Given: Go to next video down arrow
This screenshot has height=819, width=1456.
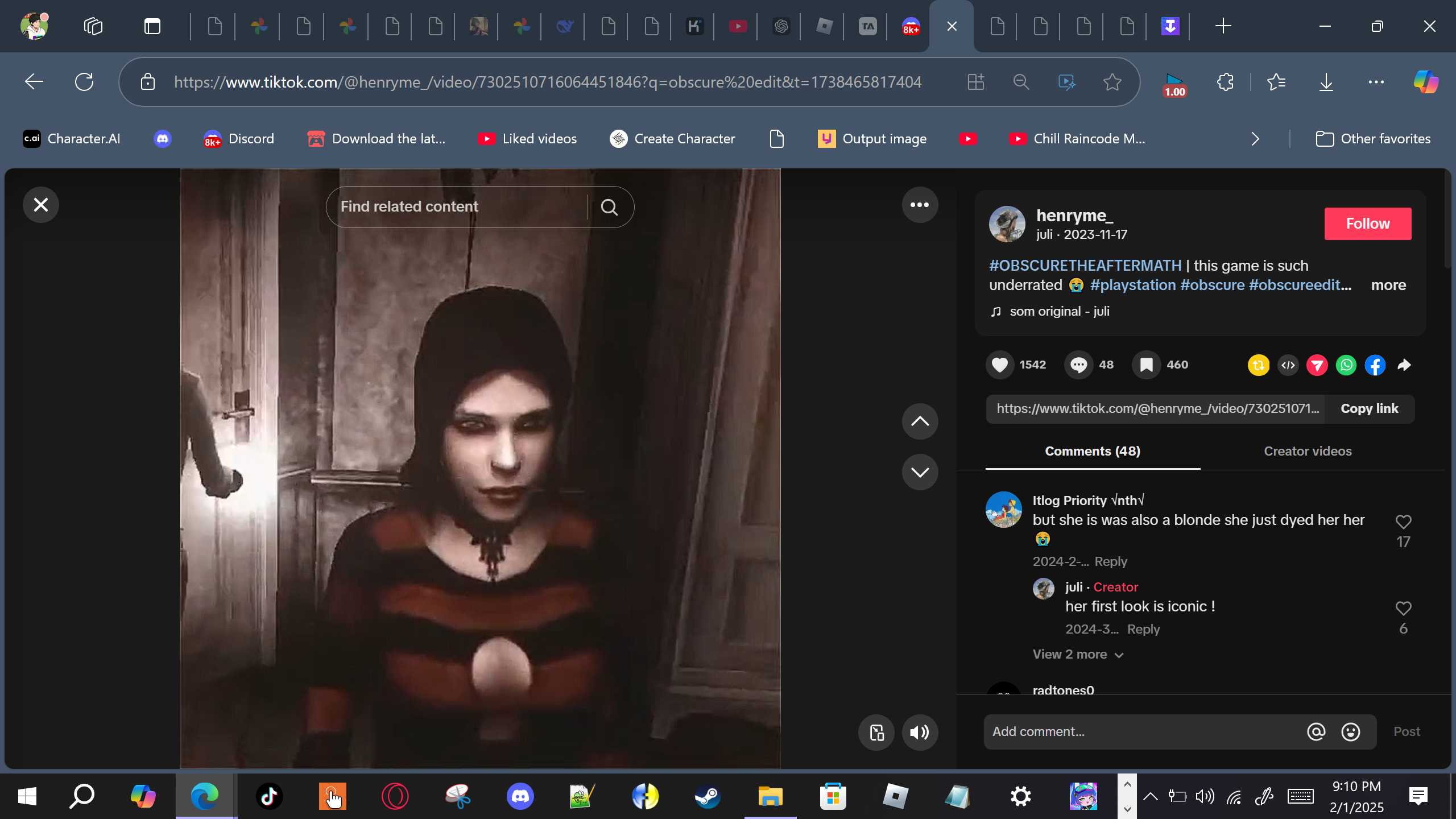Looking at the screenshot, I should coord(919,472).
